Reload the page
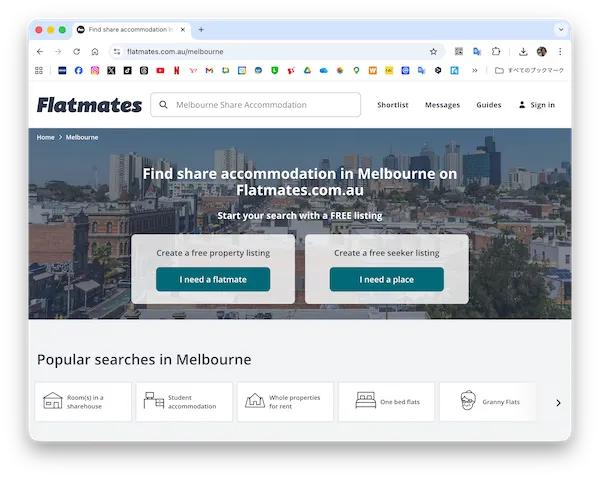 point(77,51)
